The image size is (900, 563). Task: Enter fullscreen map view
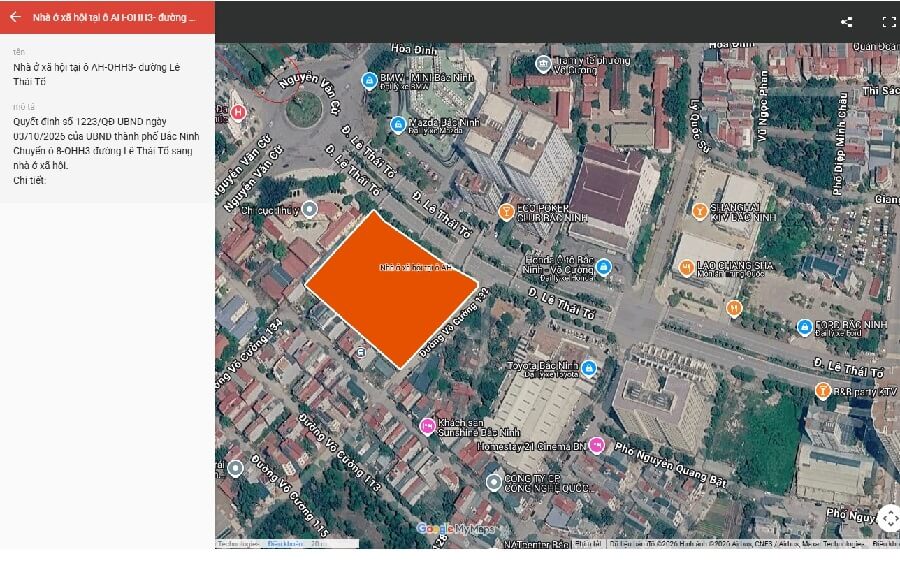click(889, 22)
